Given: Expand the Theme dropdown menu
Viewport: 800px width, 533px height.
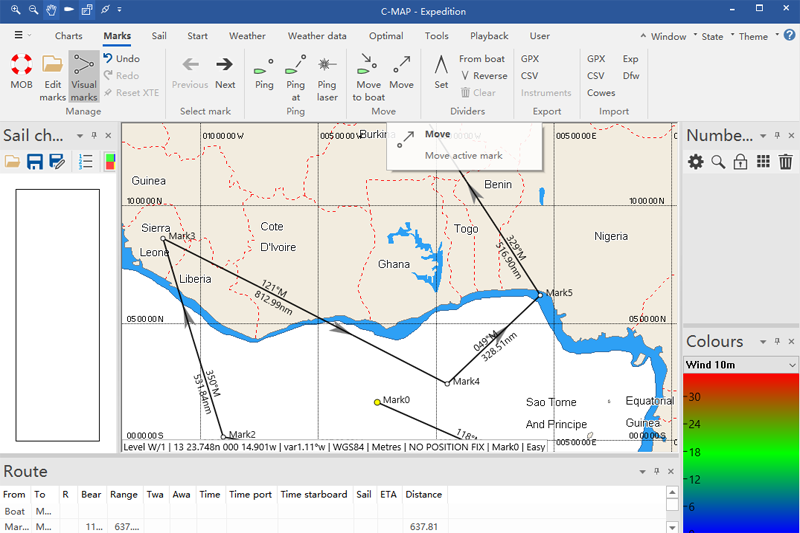Looking at the screenshot, I should (759, 37).
